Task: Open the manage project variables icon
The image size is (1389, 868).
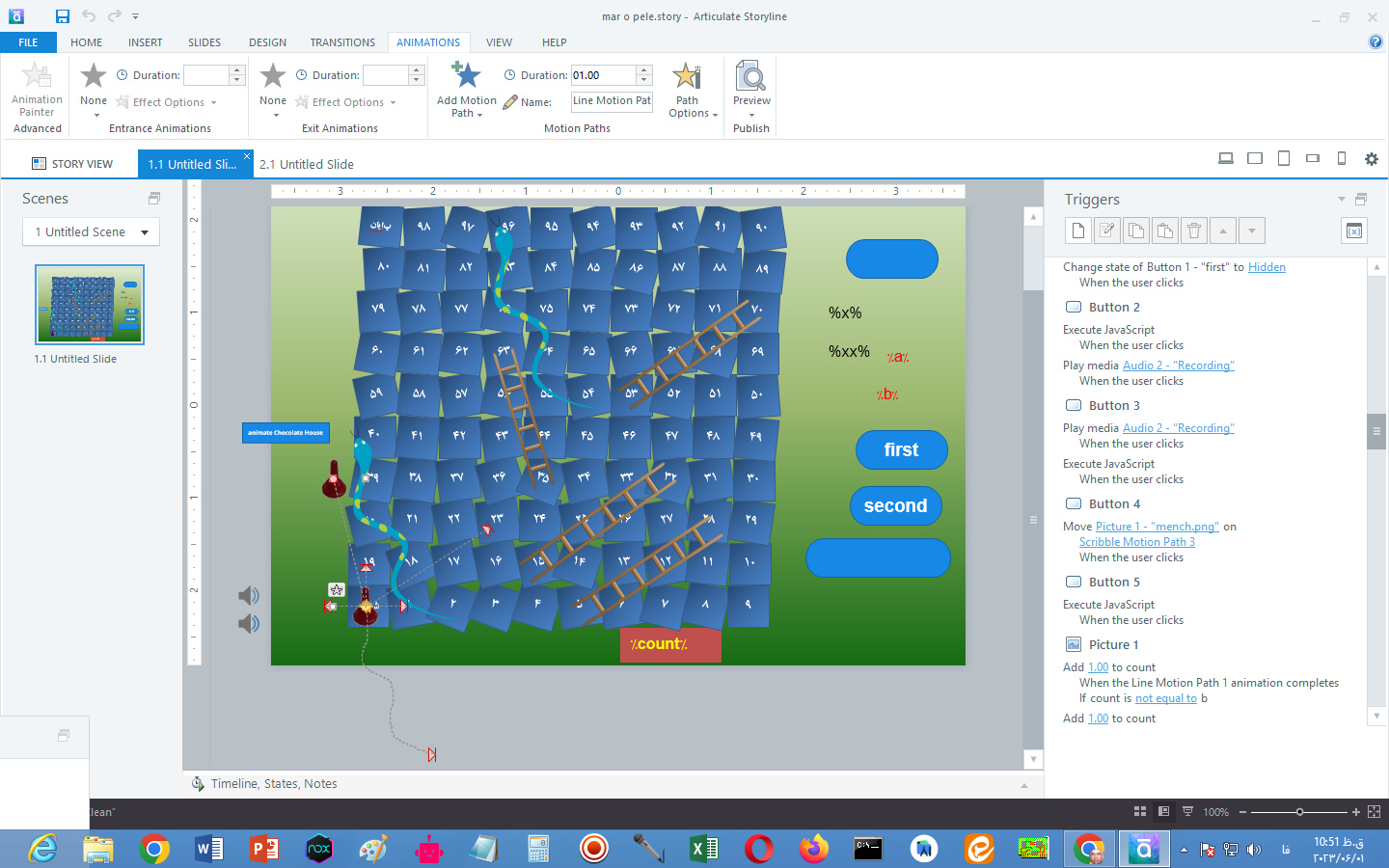Action: pos(1354,231)
